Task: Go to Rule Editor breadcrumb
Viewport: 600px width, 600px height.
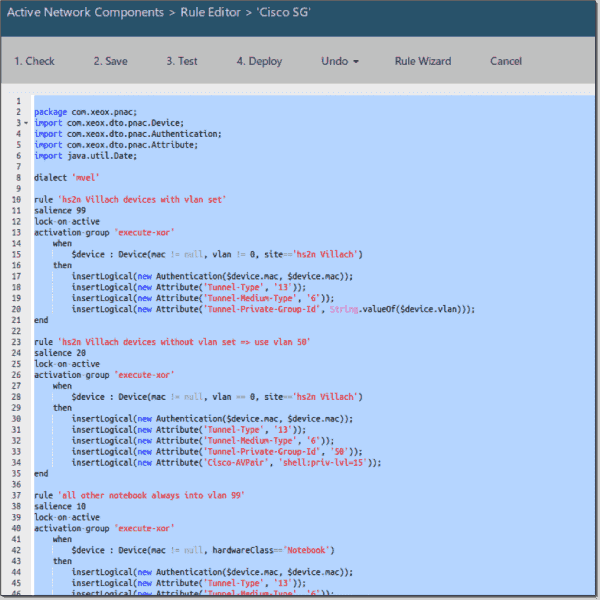Action: pyautogui.click(x=210, y=12)
